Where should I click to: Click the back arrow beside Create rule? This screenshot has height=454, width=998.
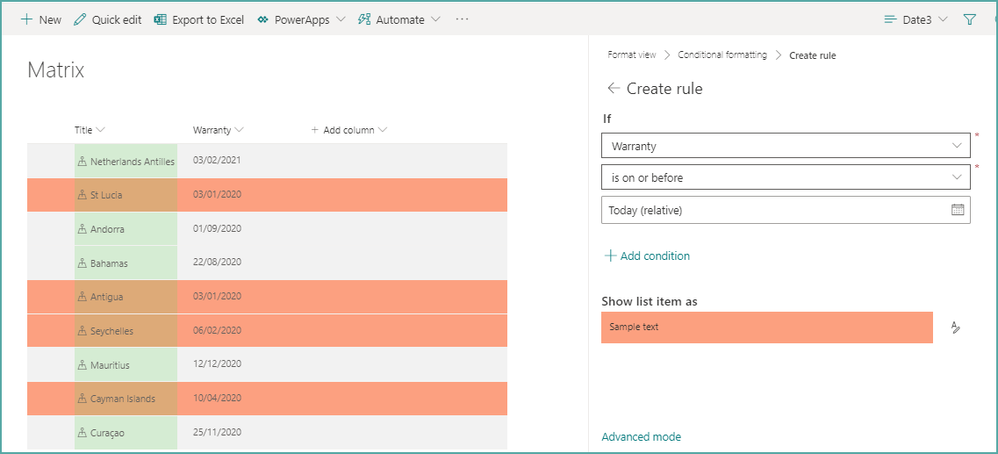[x=613, y=89]
